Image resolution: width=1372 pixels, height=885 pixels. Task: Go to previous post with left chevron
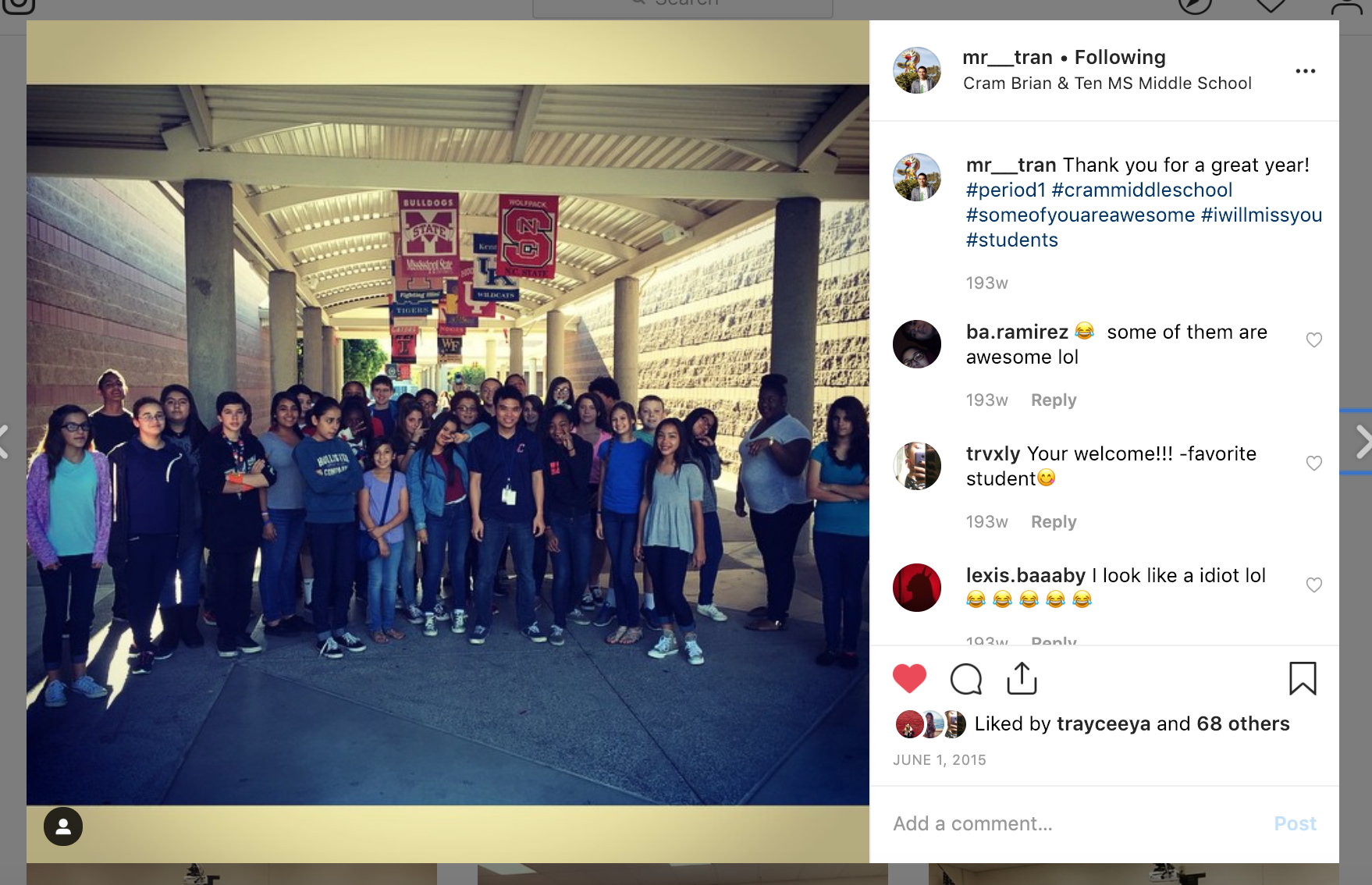5,442
